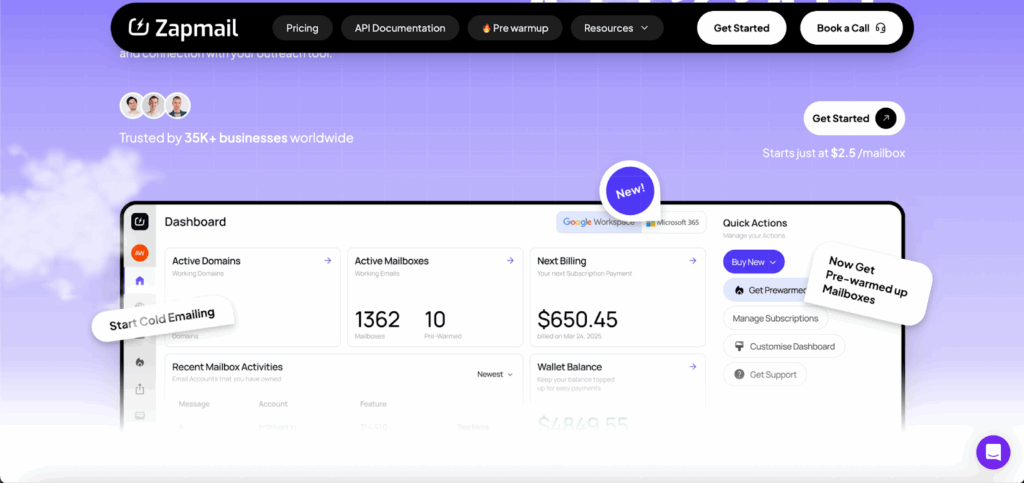Open the Newest sort dropdown
The image size is (1024, 483).
[495, 374]
